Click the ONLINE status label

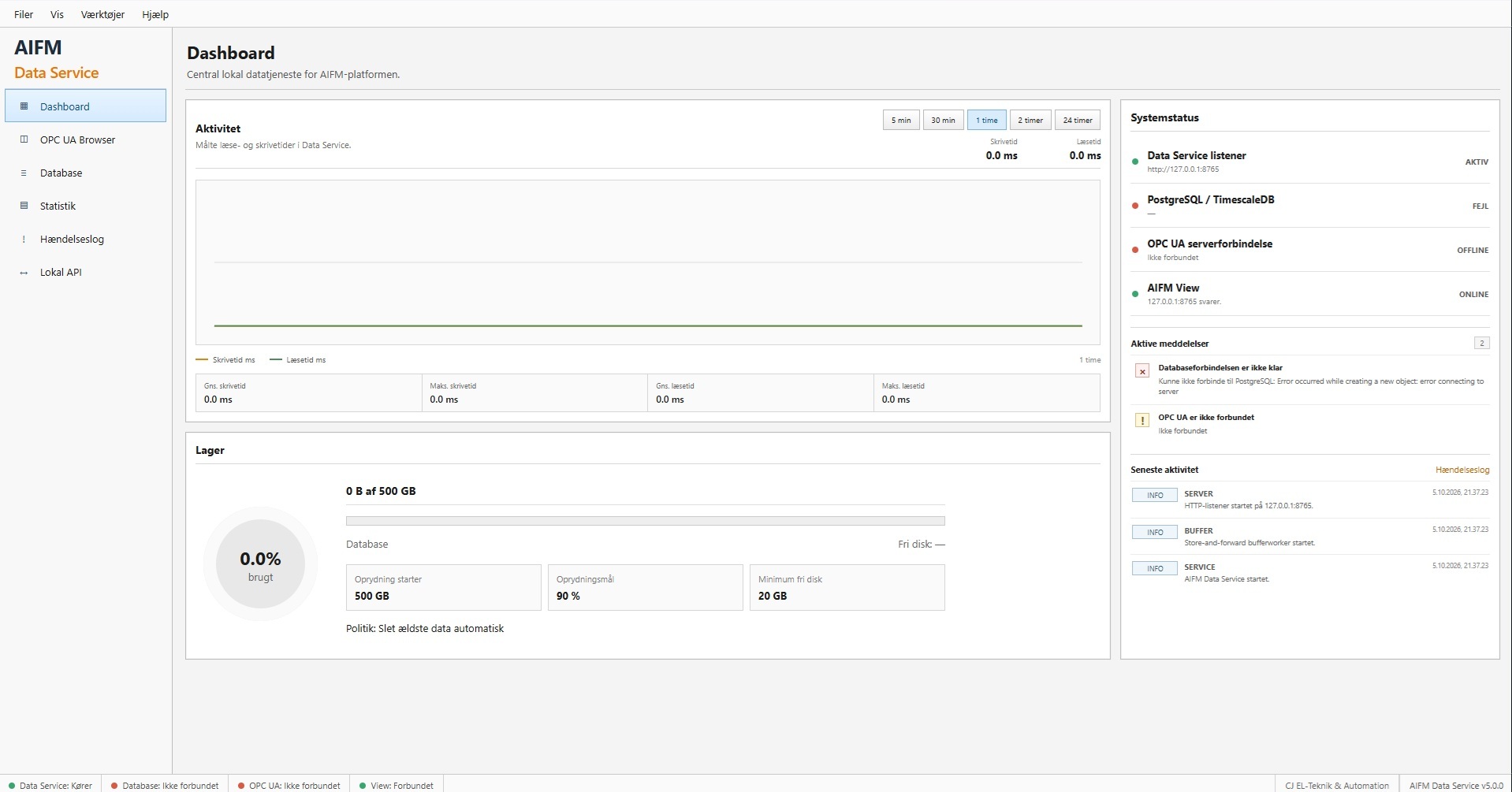(1473, 294)
